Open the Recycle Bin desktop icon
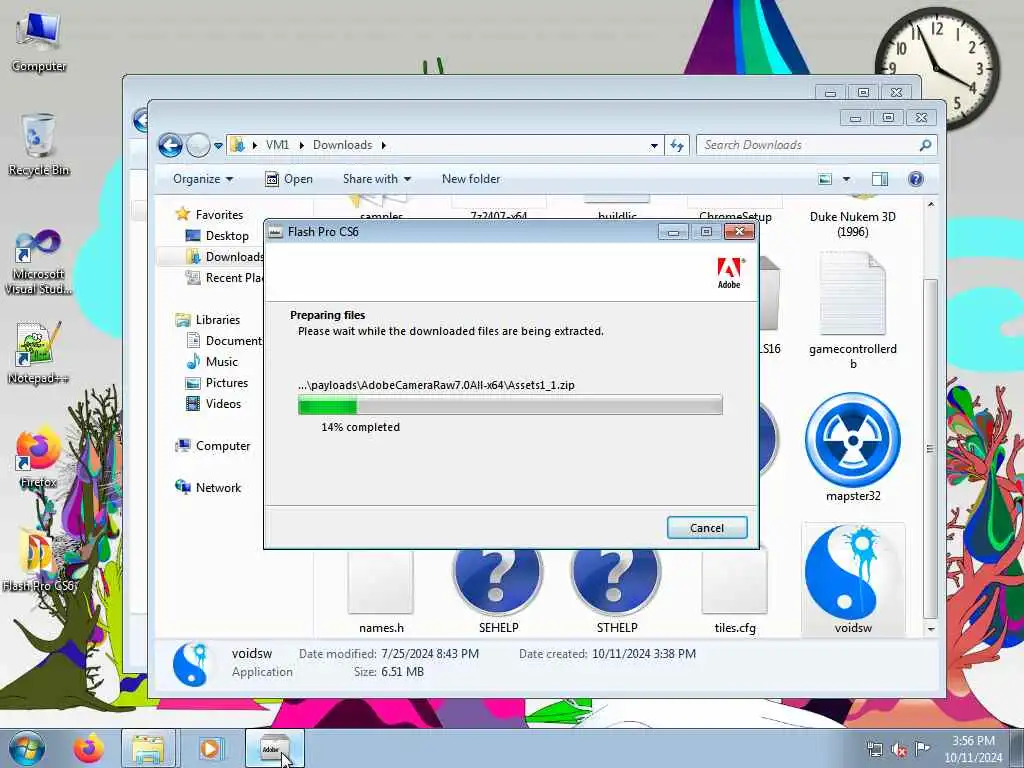1024x768 pixels. (x=39, y=144)
